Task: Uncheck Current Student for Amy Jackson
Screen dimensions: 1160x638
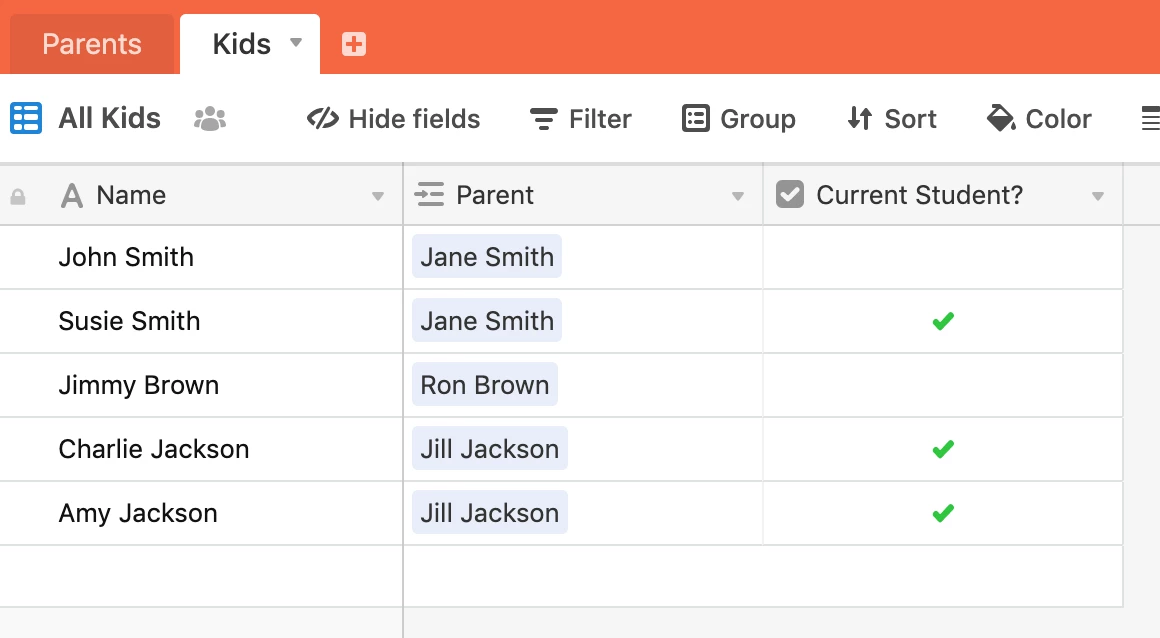Action: [942, 513]
